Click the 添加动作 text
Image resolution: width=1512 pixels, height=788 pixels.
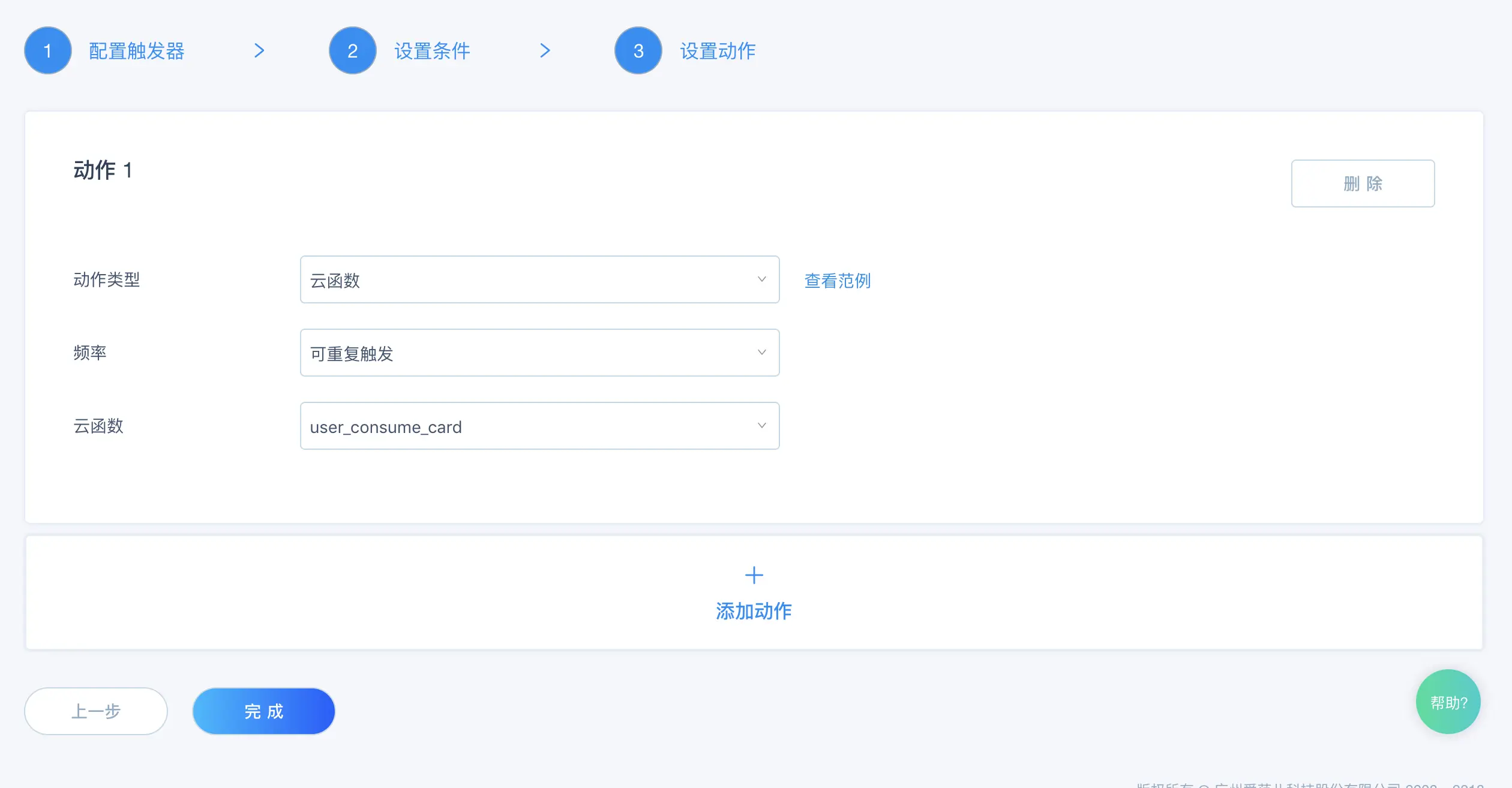click(x=754, y=611)
